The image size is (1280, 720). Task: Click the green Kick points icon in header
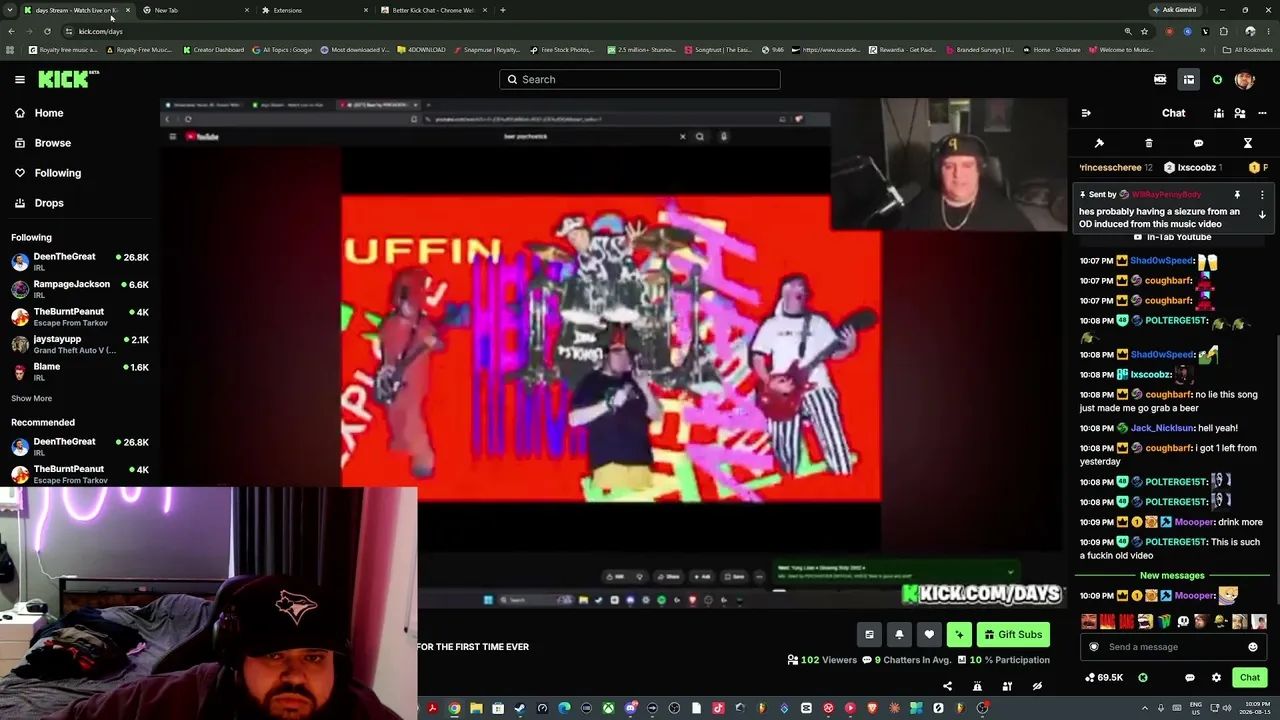[1217, 80]
